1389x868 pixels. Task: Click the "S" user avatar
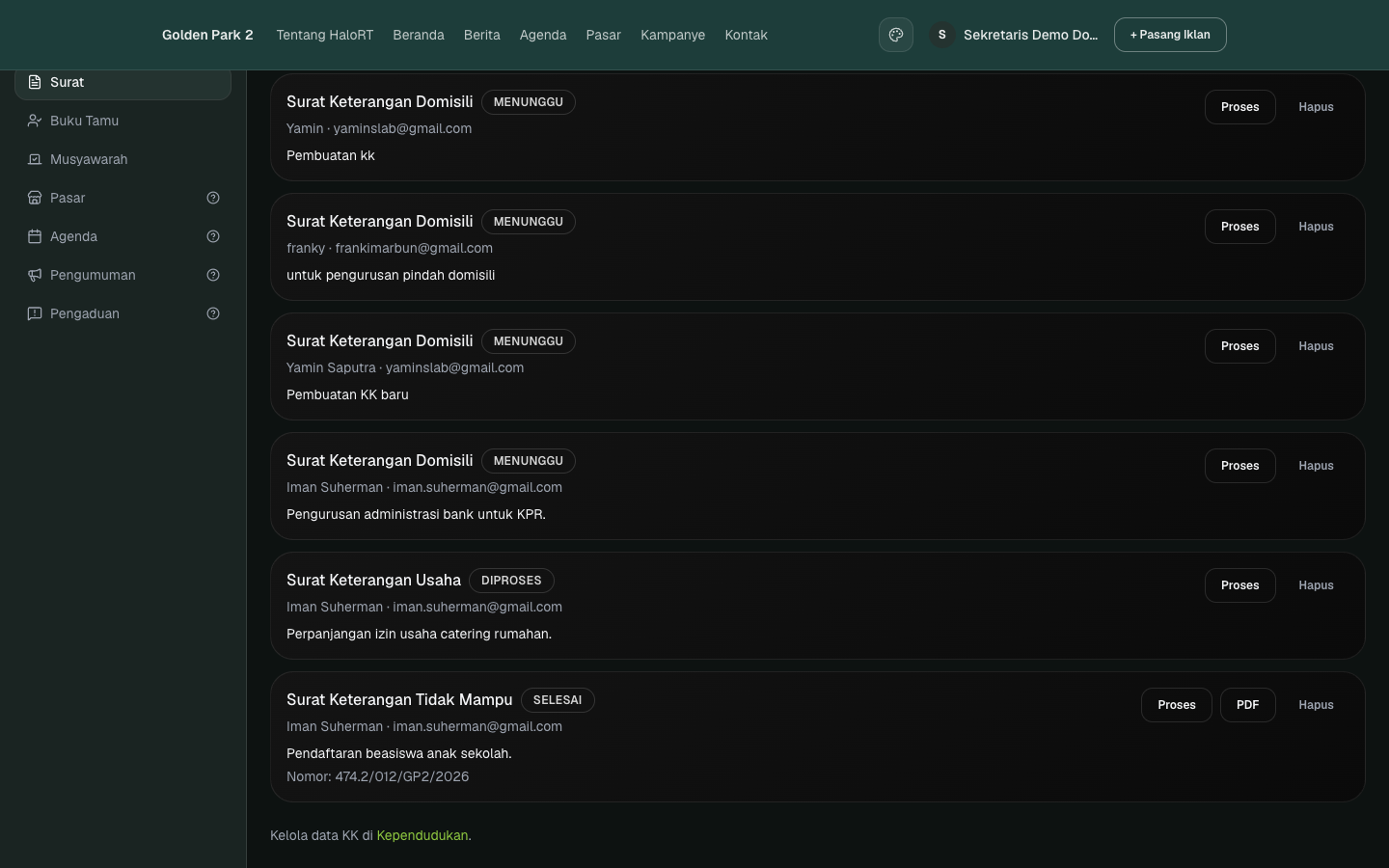tap(942, 35)
